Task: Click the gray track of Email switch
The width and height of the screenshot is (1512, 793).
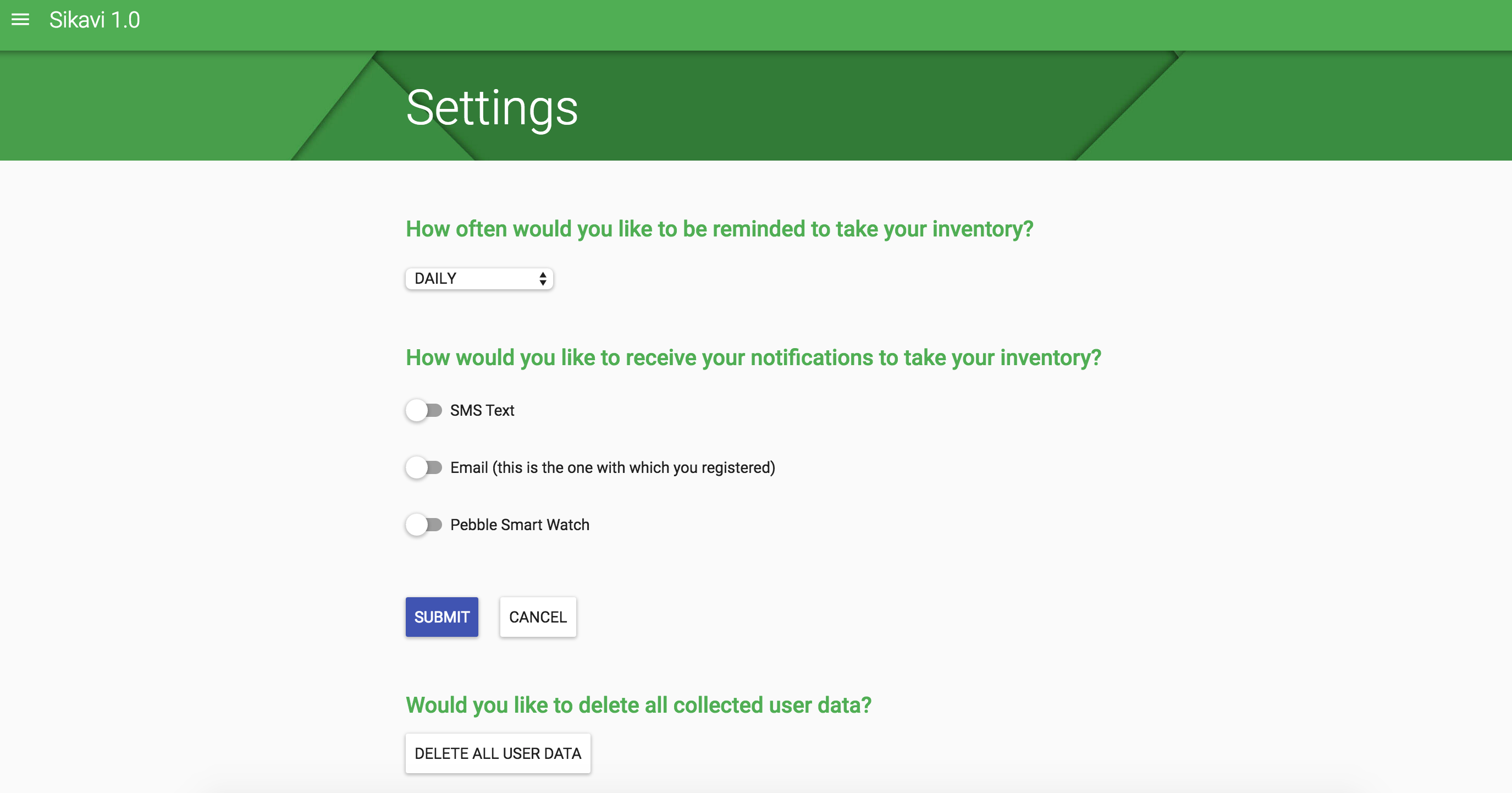Action: pos(435,468)
